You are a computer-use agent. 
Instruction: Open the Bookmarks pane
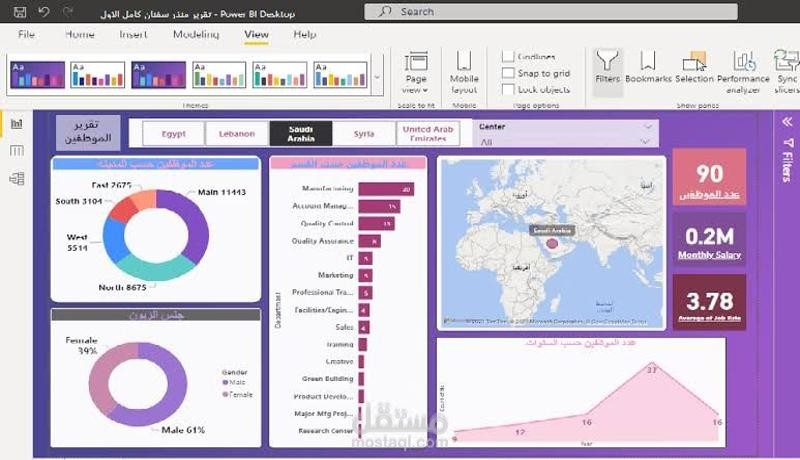point(648,66)
